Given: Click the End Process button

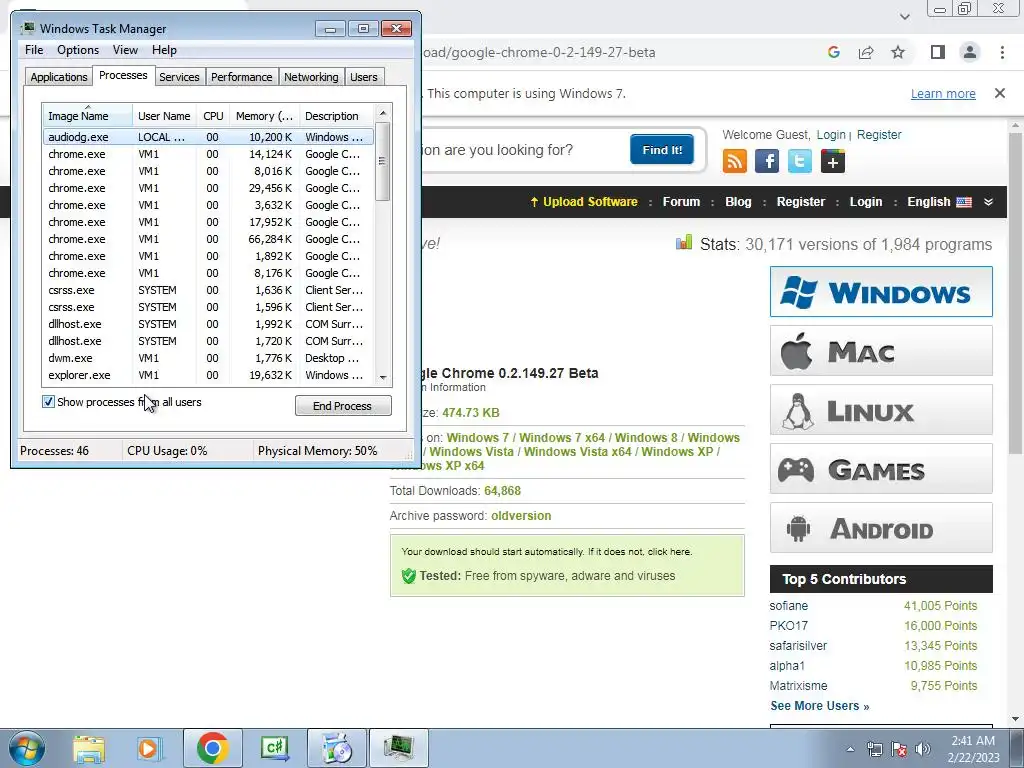Looking at the screenshot, I should 343,406.
